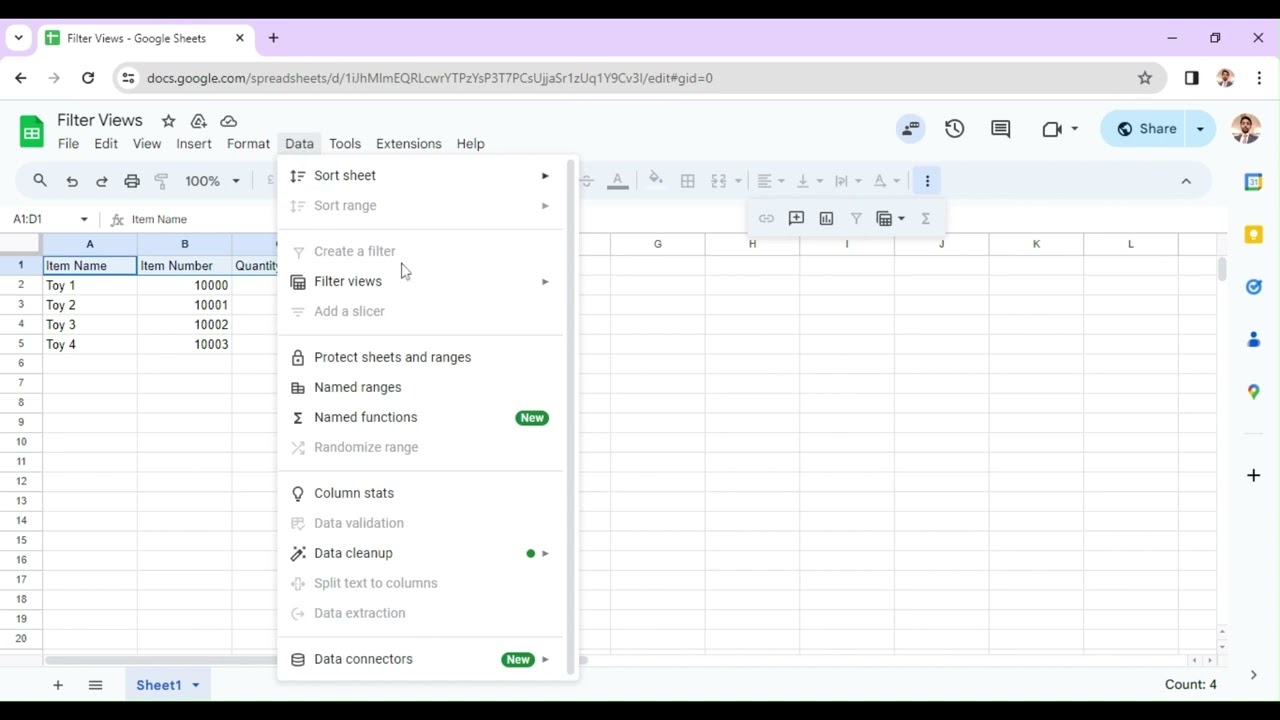Click the horizontal align icon

tap(764, 181)
